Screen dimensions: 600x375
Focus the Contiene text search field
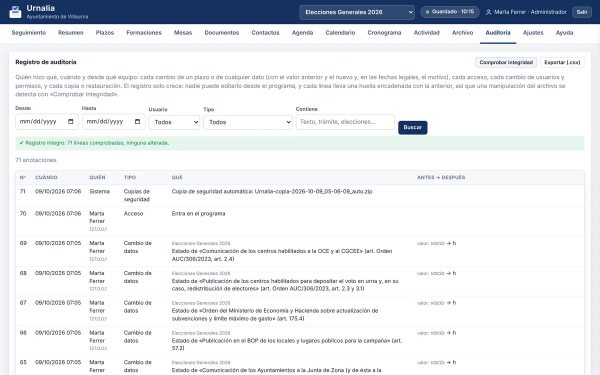345,122
